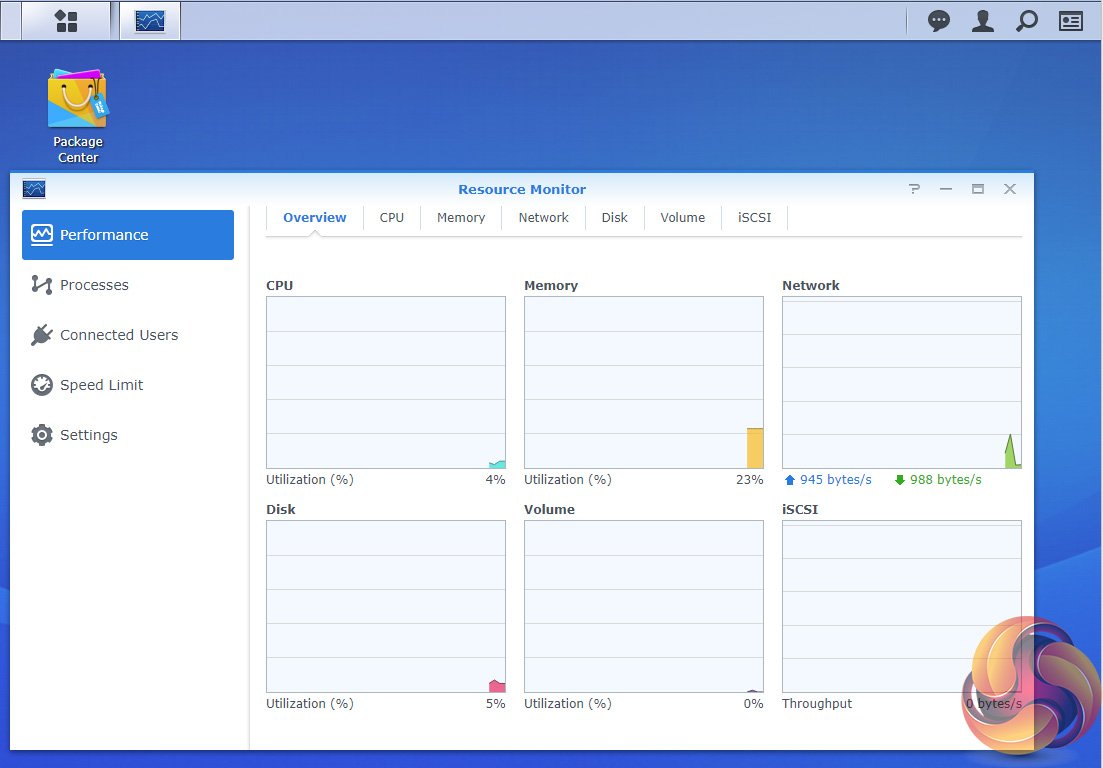Open the Widgets panel icon
The width and height of the screenshot is (1103, 768).
click(x=1071, y=21)
